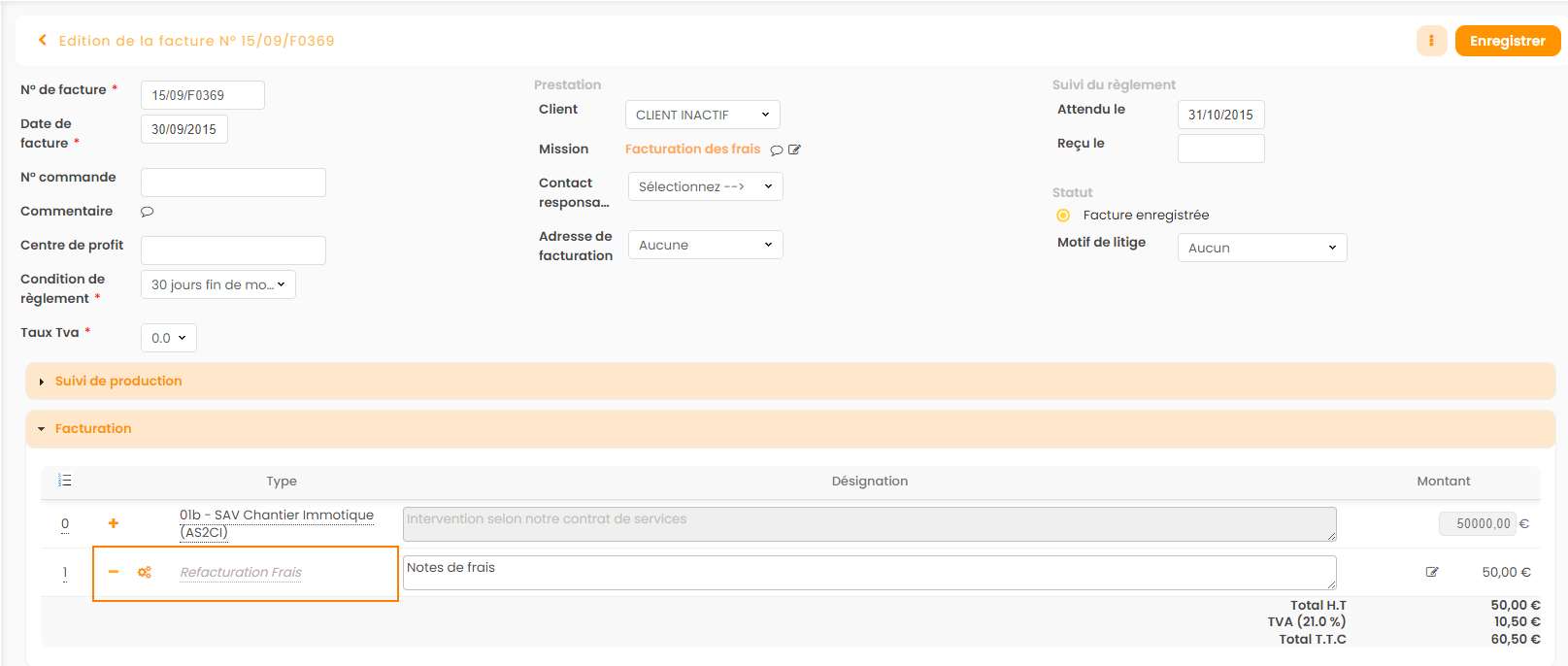Open the Taux Tva dropdown

pos(168,338)
